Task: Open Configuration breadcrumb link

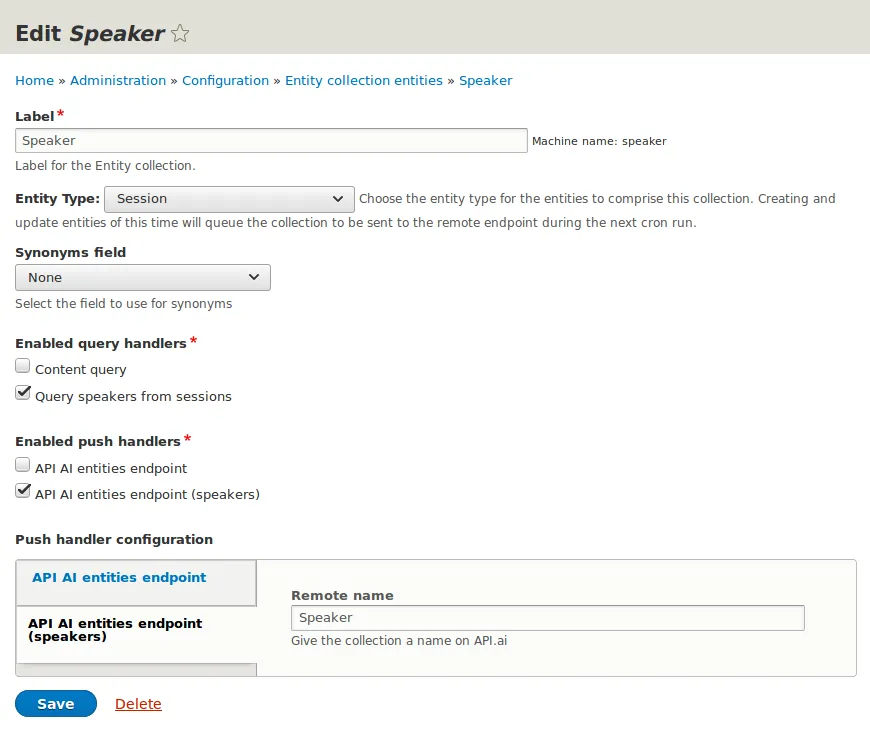Action: [x=225, y=80]
